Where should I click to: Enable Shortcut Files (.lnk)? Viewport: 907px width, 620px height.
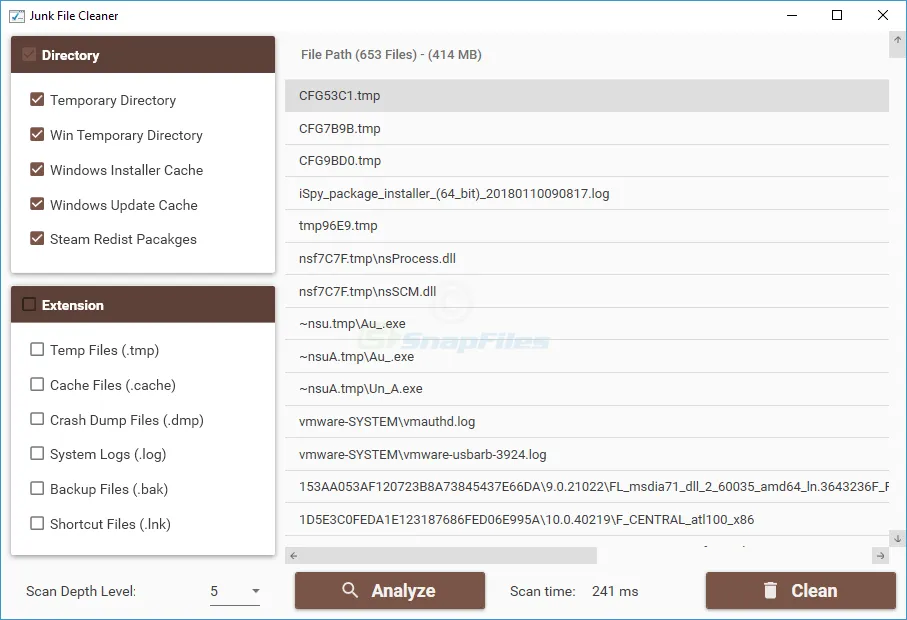coord(37,523)
